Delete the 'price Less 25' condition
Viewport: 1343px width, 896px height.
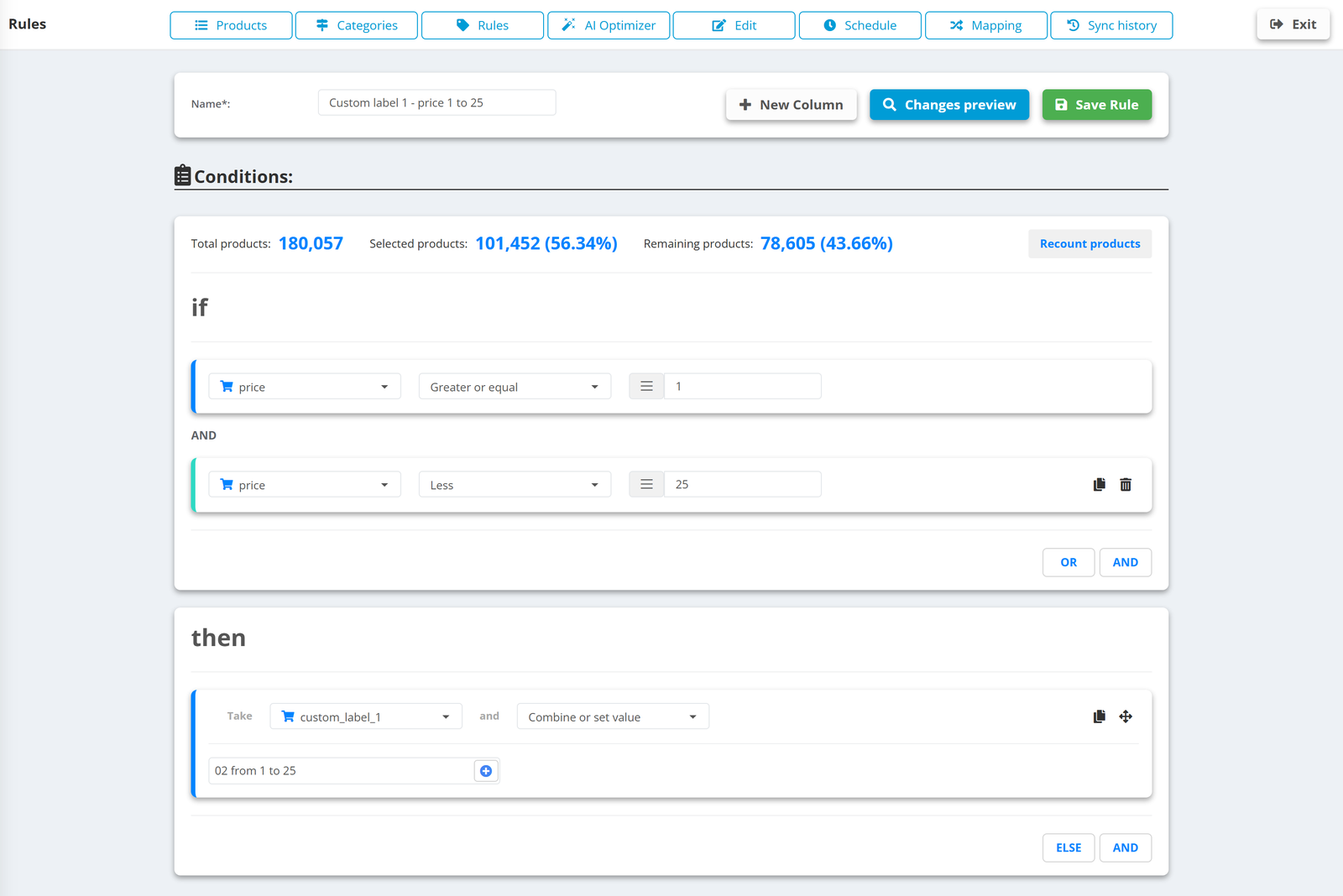[x=1126, y=485]
